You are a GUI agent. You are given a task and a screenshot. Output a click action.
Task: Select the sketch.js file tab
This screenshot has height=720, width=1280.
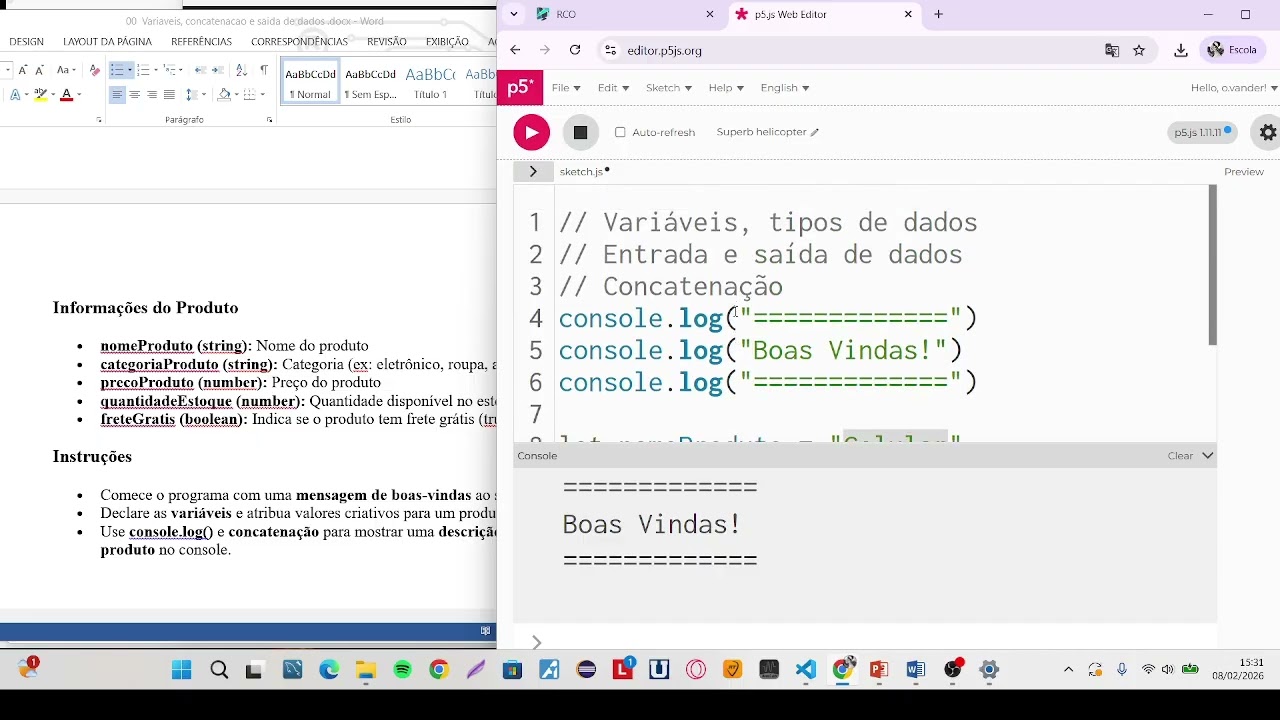(584, 172)
